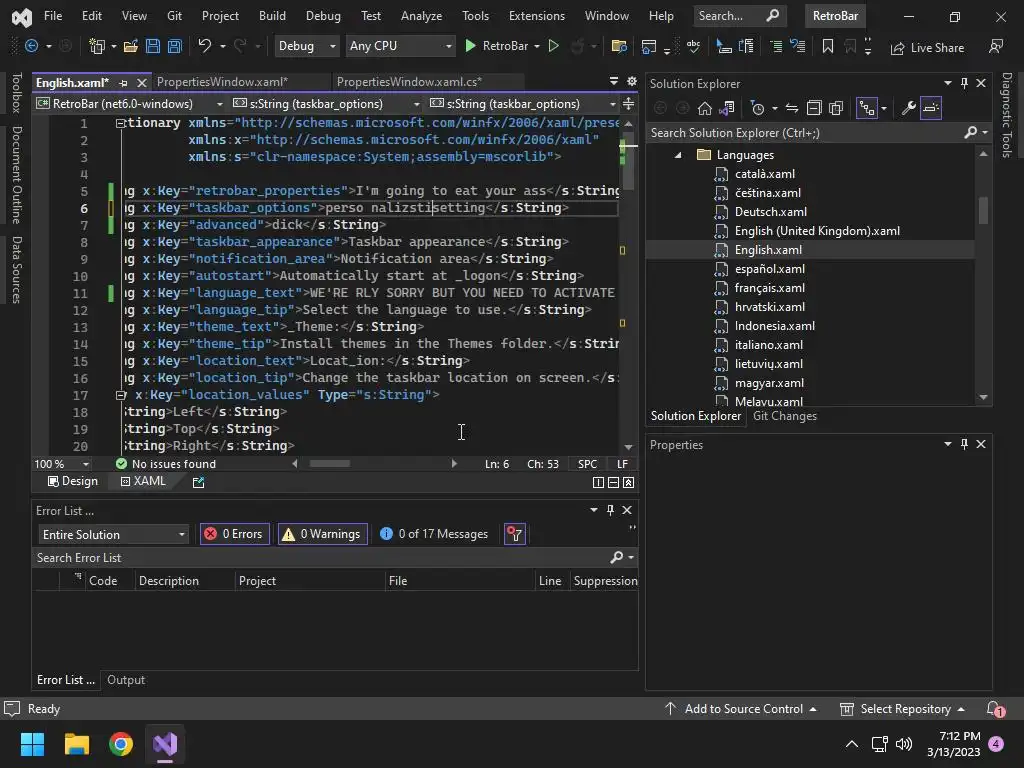
Task: Open the Git menu
Action: click(x=174, y=16)
